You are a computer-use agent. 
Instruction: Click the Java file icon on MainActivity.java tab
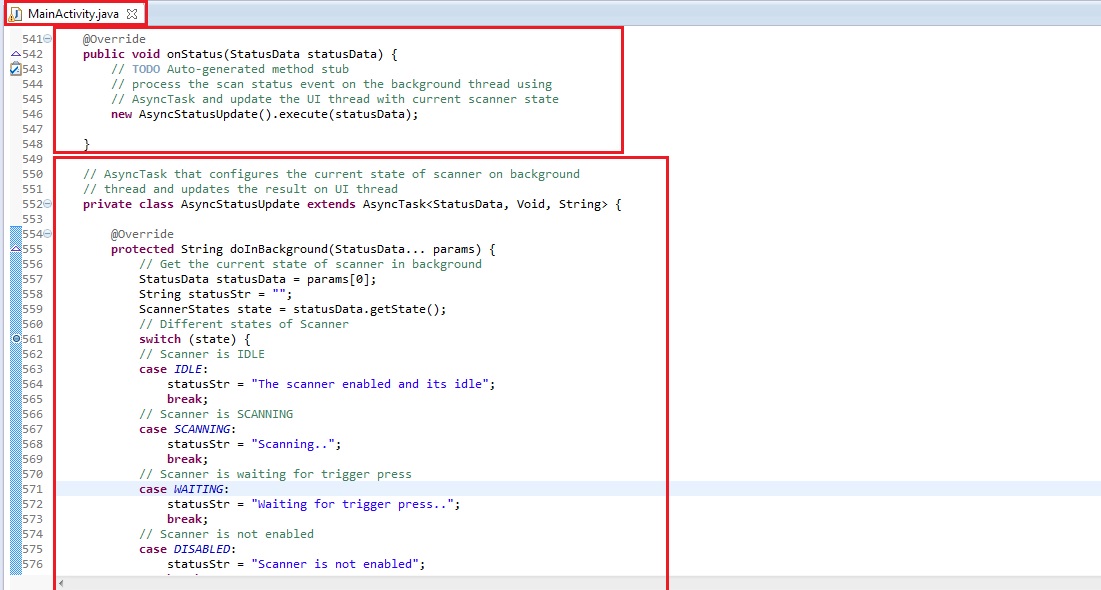15,14
